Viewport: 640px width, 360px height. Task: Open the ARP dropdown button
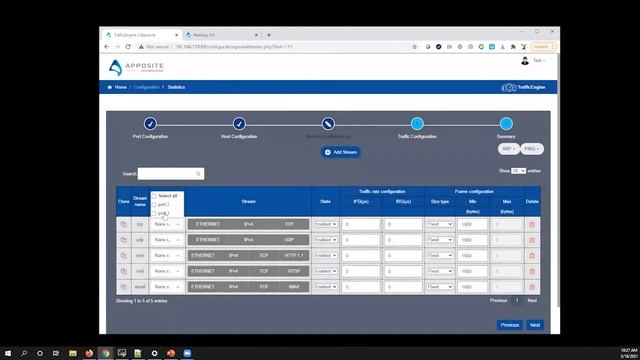[508, 149]
